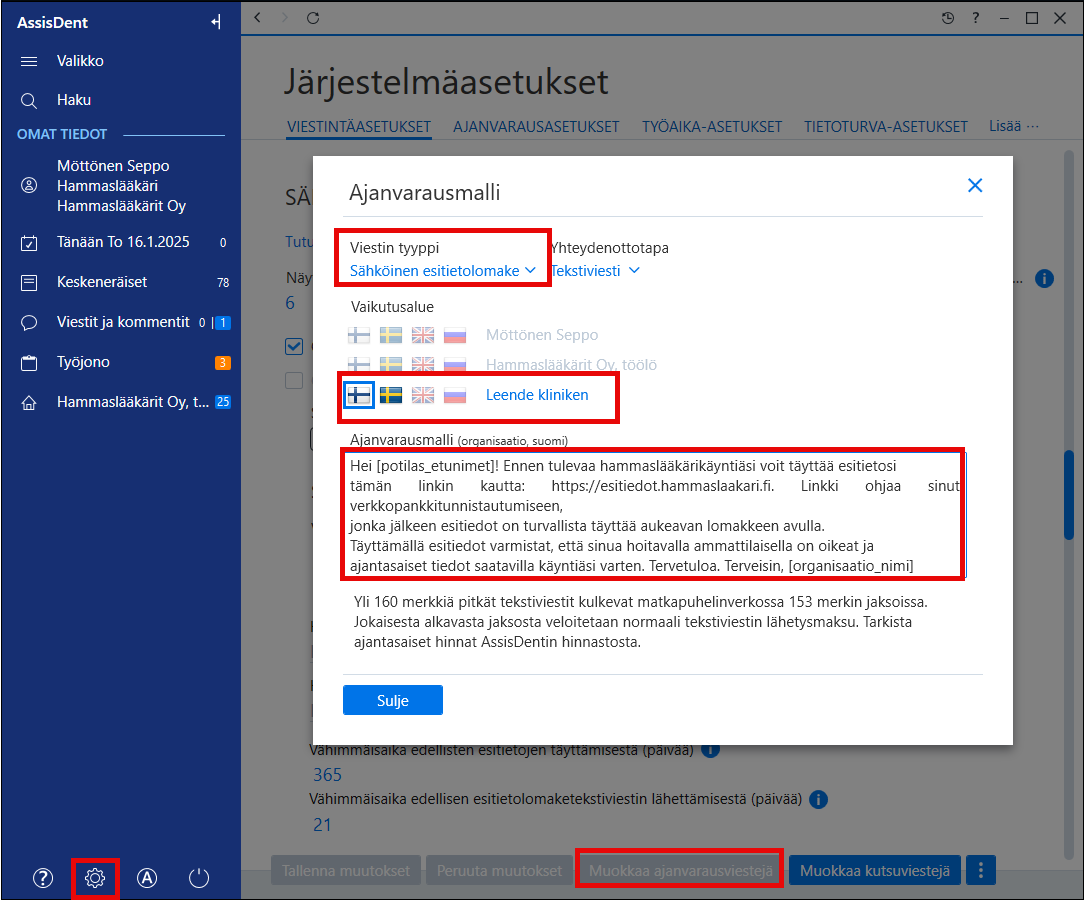
Task: Toggle the unchecked checkbox behind the dialog
Action: coord(294,380)
